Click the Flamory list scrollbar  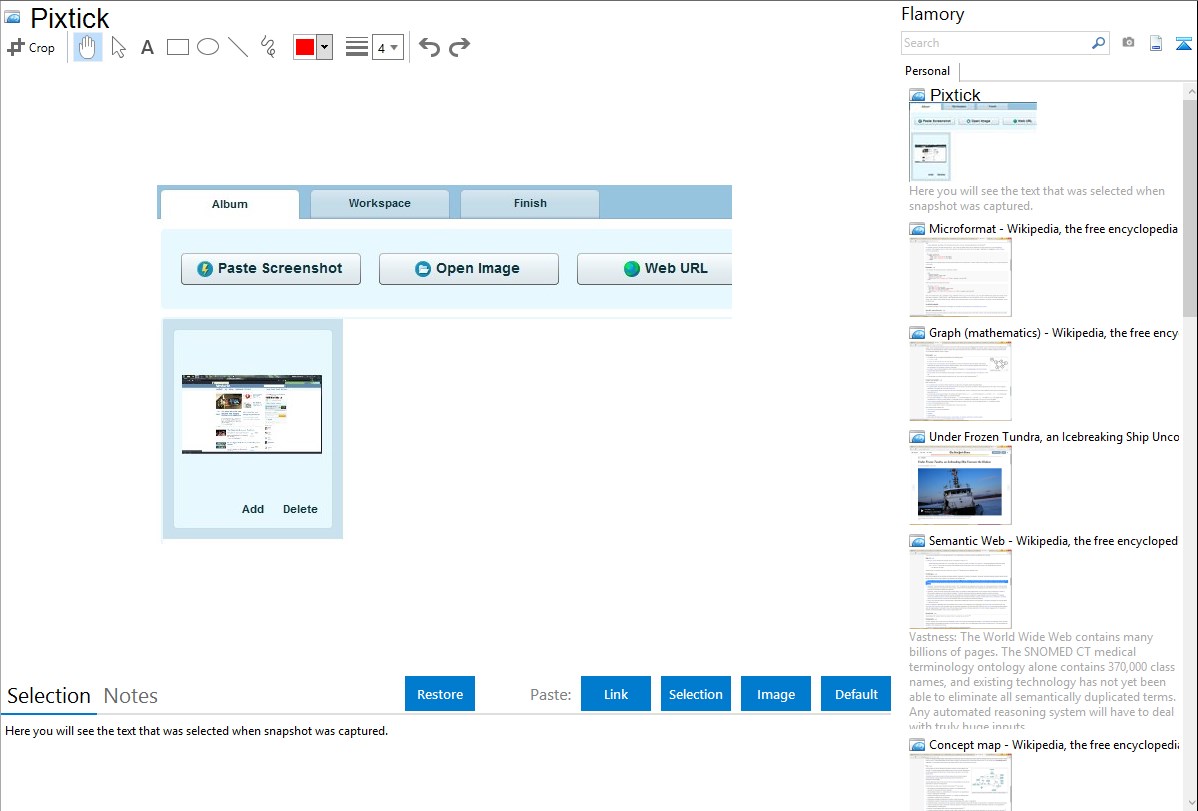tap(1190, 208)
